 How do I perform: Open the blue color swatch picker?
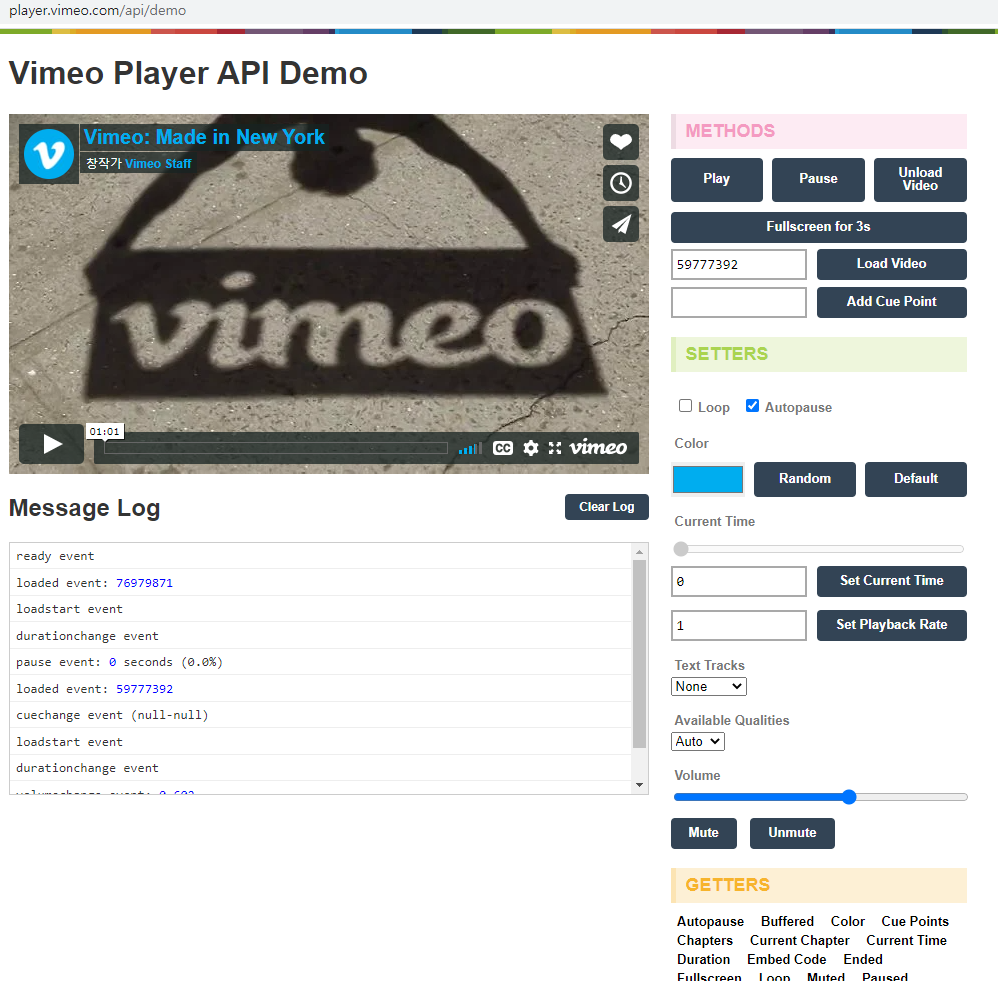[x=708, y=479]
